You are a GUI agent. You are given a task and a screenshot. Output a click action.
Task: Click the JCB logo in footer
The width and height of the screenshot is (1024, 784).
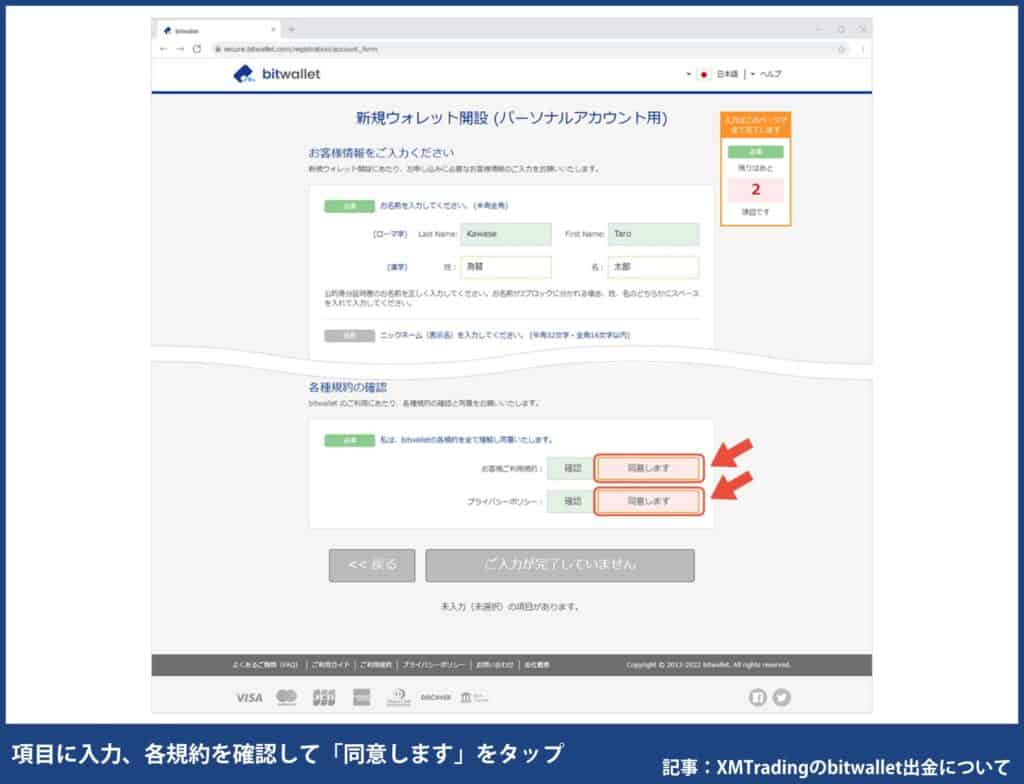[x=324, y=698]
